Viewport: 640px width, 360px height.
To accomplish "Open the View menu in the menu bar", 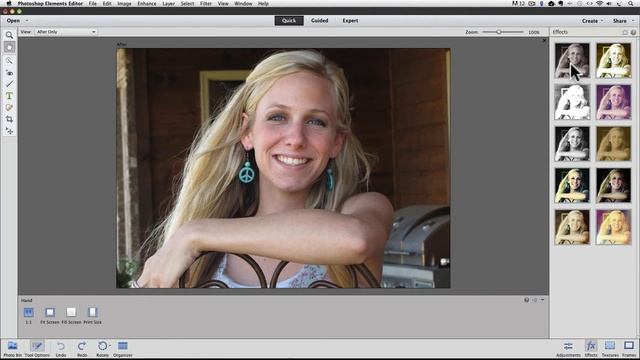I will click(x=223, y=3).
